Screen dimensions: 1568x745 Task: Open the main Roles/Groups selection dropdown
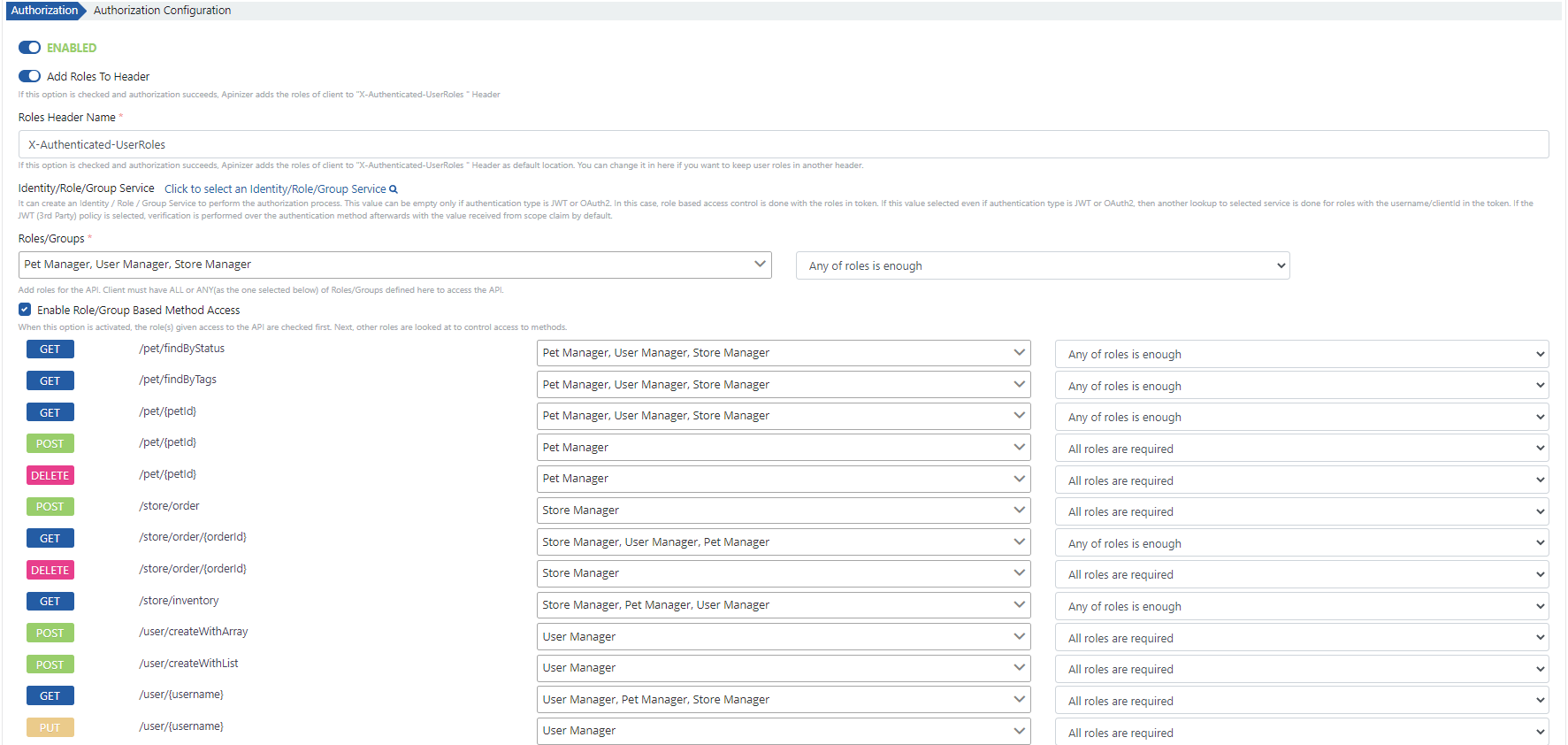[394, 265]
